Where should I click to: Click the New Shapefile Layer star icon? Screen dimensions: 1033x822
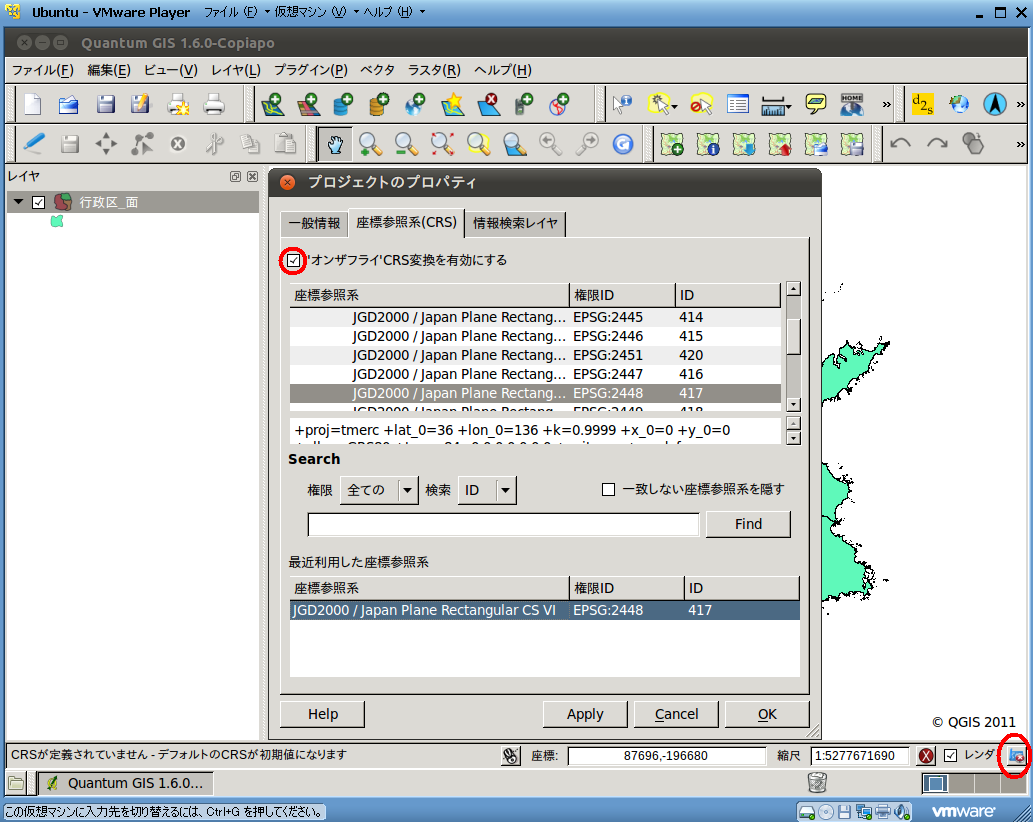453,104
